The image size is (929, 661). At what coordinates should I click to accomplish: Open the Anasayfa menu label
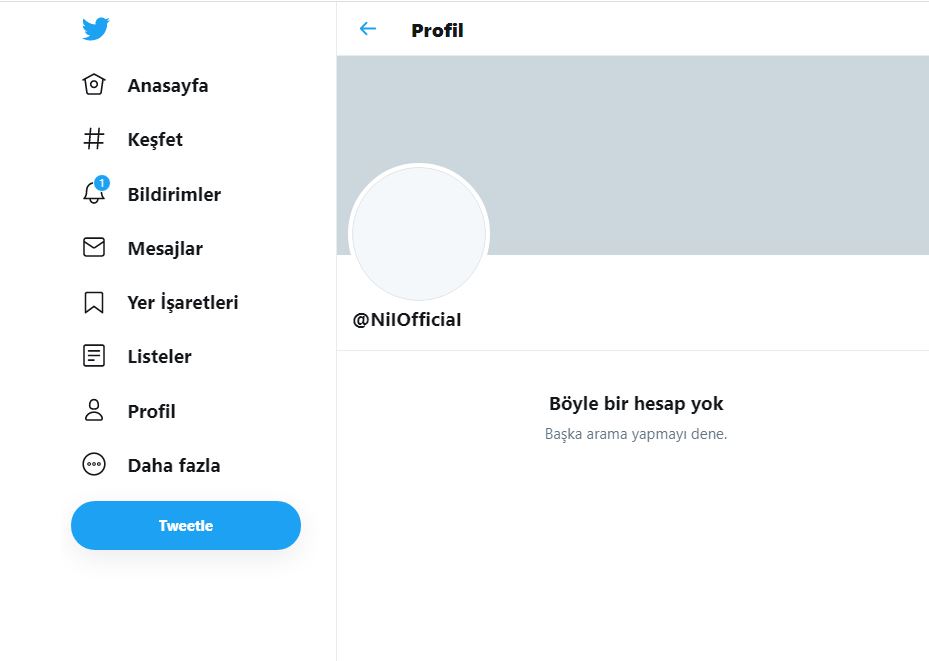pos(168,86)
